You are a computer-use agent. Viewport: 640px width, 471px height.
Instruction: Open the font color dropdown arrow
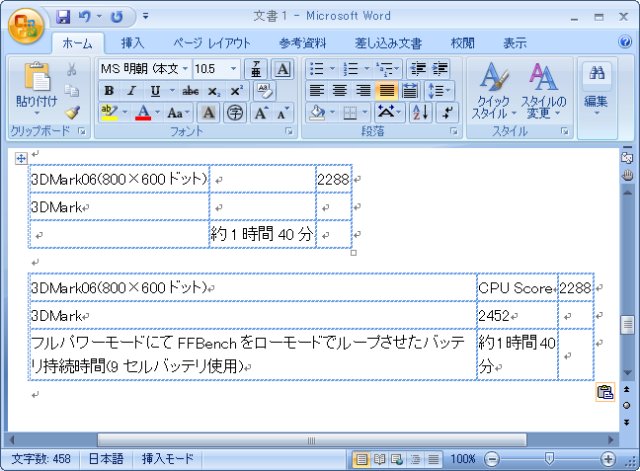coord(158,113)
